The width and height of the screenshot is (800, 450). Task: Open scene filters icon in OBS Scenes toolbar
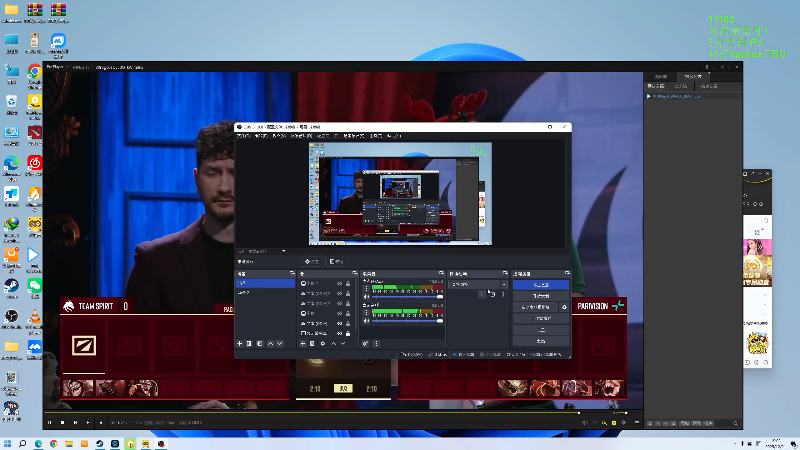(260, 343)
